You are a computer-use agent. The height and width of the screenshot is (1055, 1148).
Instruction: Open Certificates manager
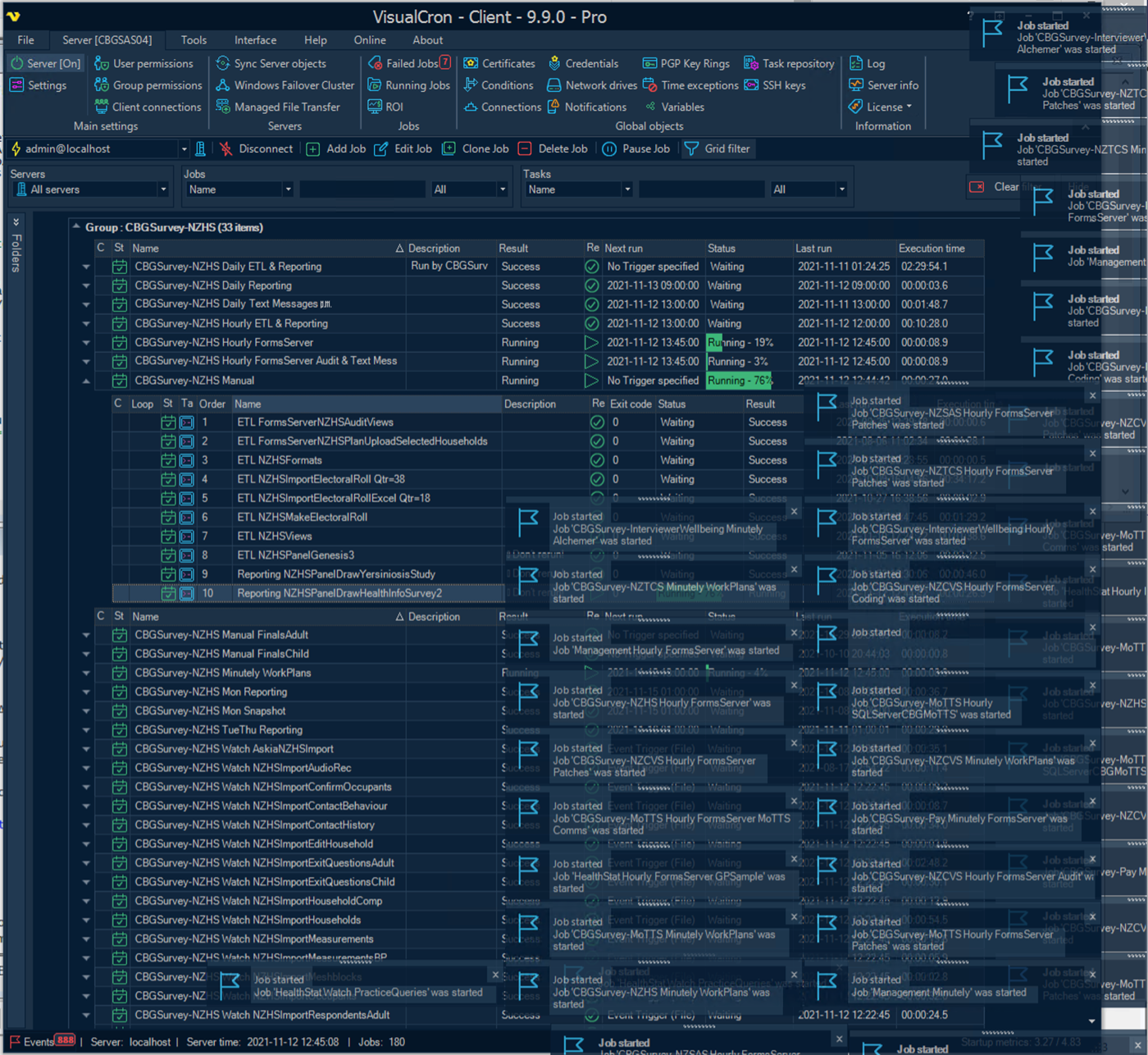coord(499,63)
